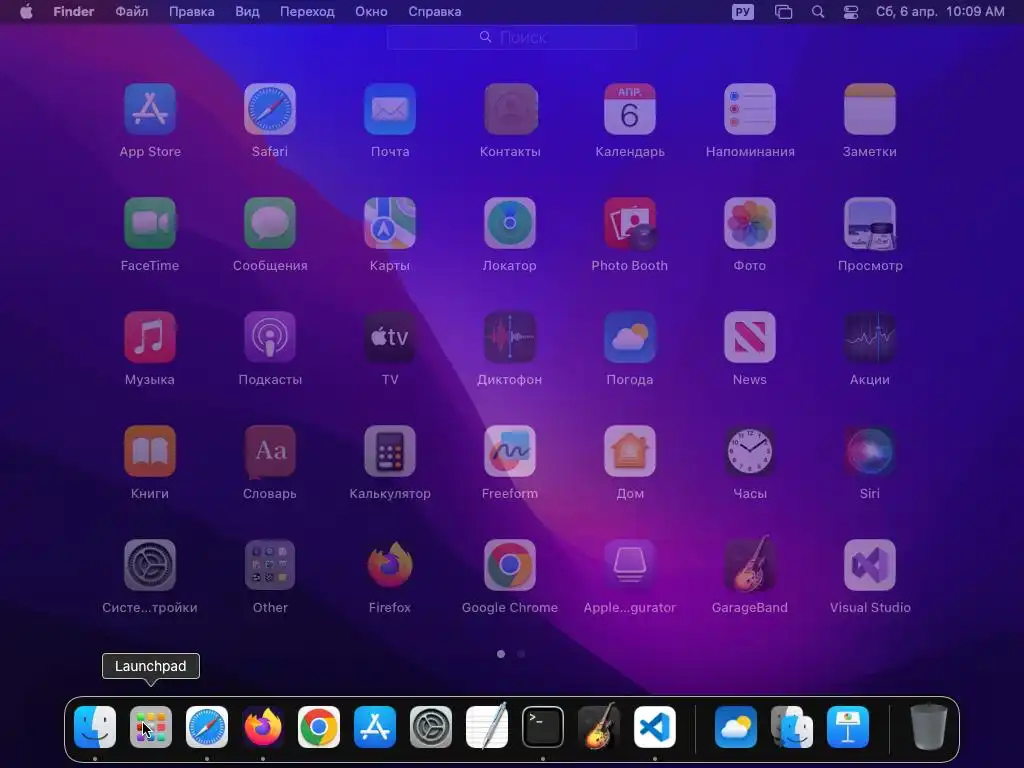The width and height of the screenshot is (1024, 768).
Task: Open Музыка app
Action: coord(150,337)
